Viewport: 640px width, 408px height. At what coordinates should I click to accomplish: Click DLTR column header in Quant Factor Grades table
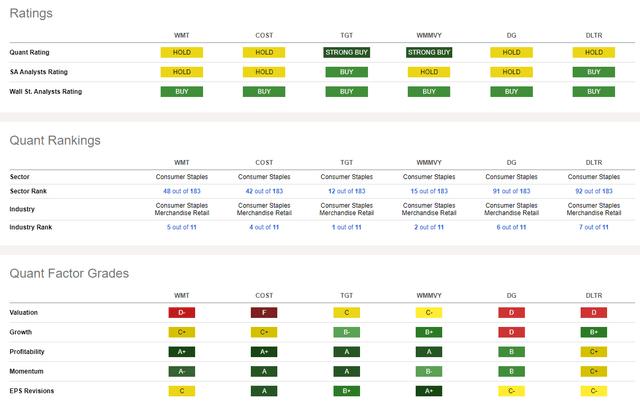pyautogui.click(x=594, y=295)
